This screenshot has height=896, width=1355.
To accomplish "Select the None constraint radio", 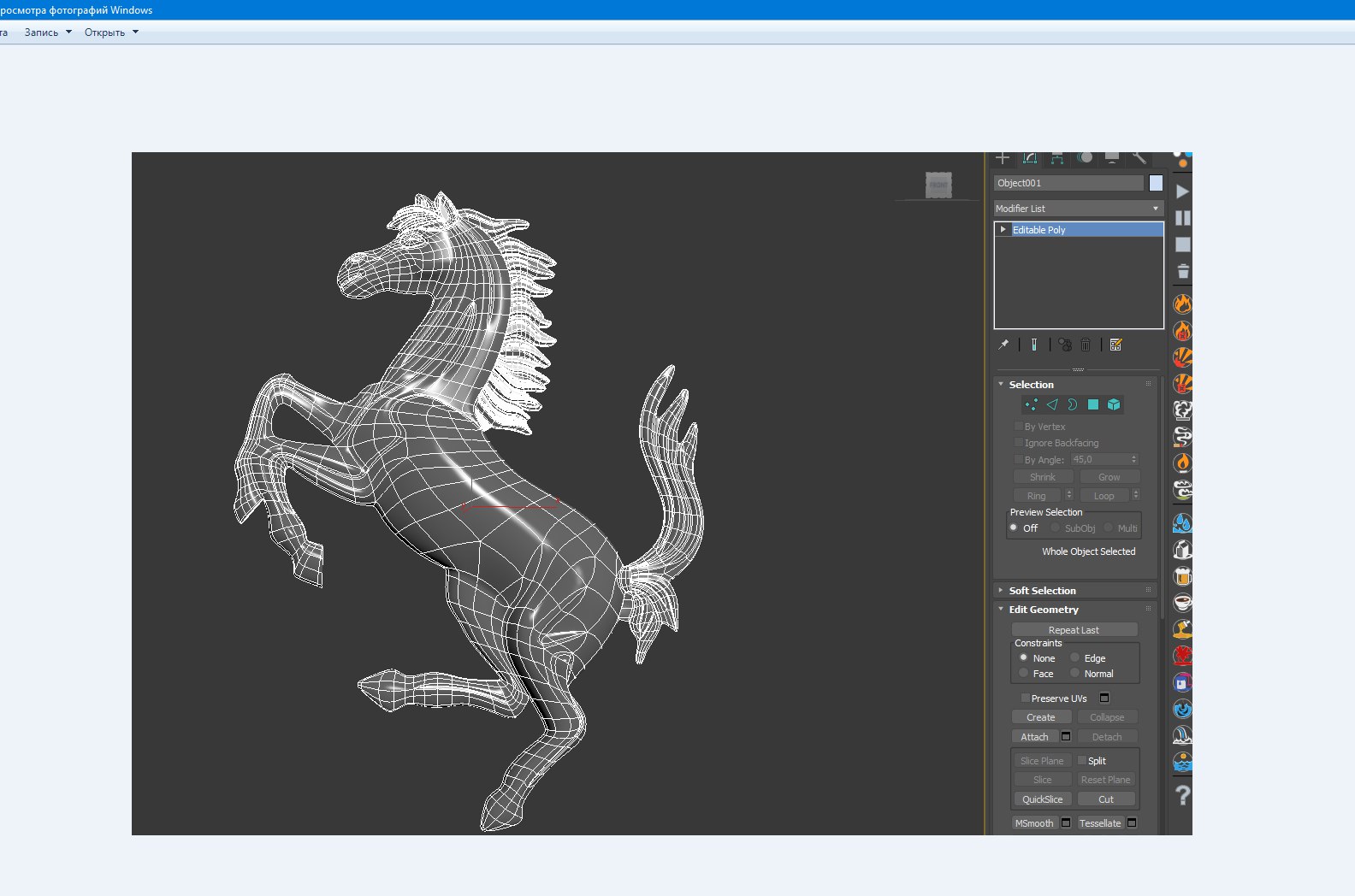I will [1023, 657].
